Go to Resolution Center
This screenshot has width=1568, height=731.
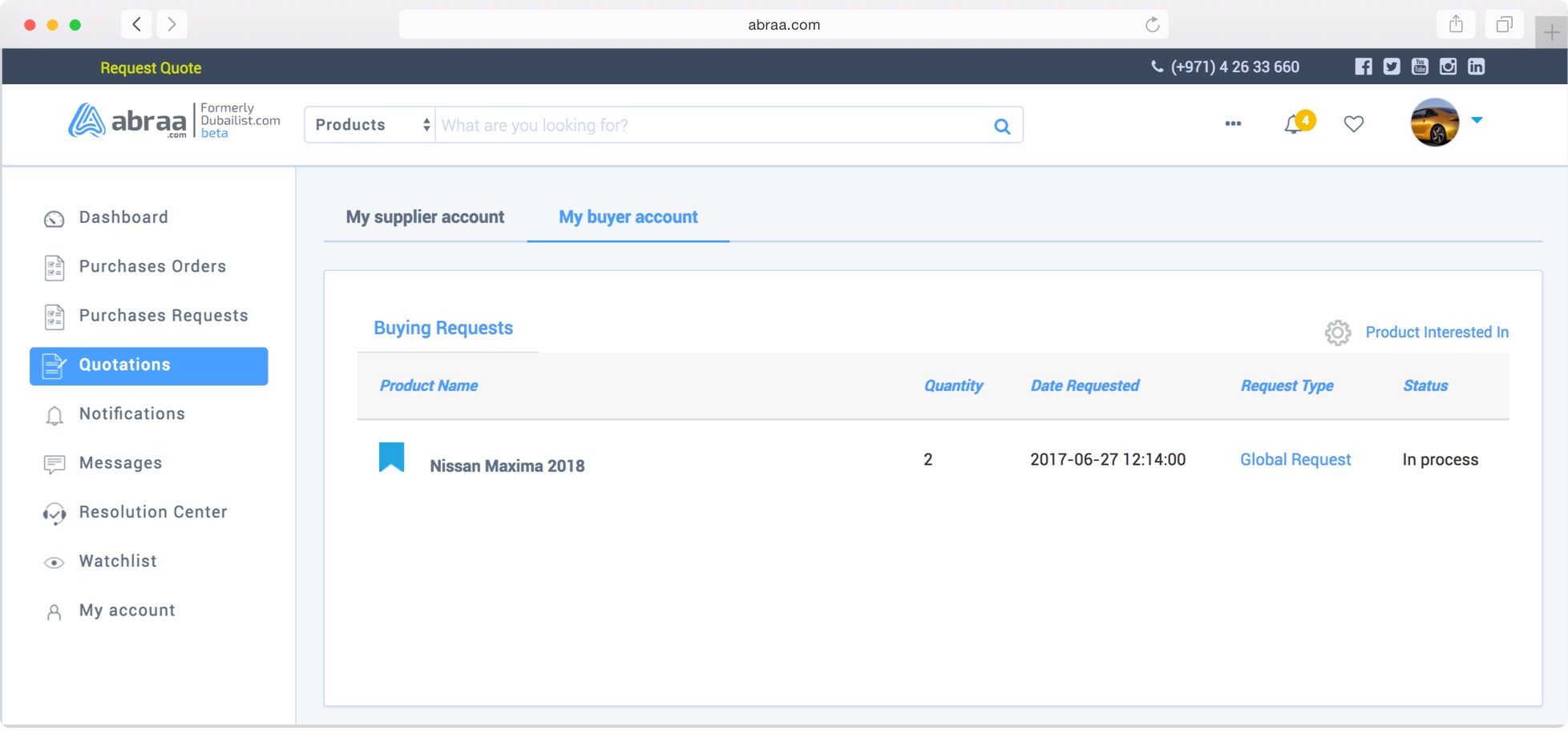click(152, 512)
